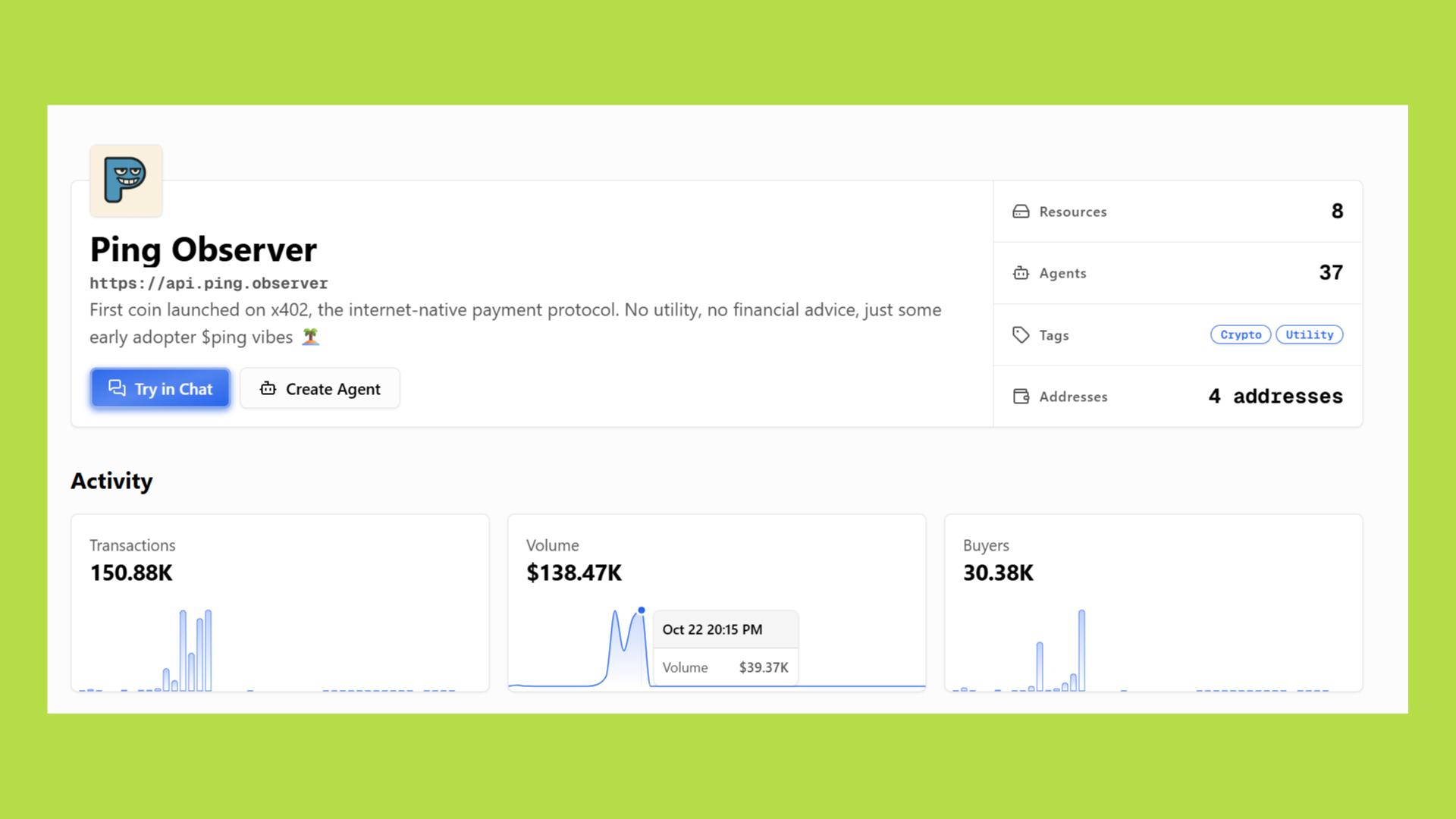Click the Addresses wallet icon
1456x819 pixels.
(1021, 397)
